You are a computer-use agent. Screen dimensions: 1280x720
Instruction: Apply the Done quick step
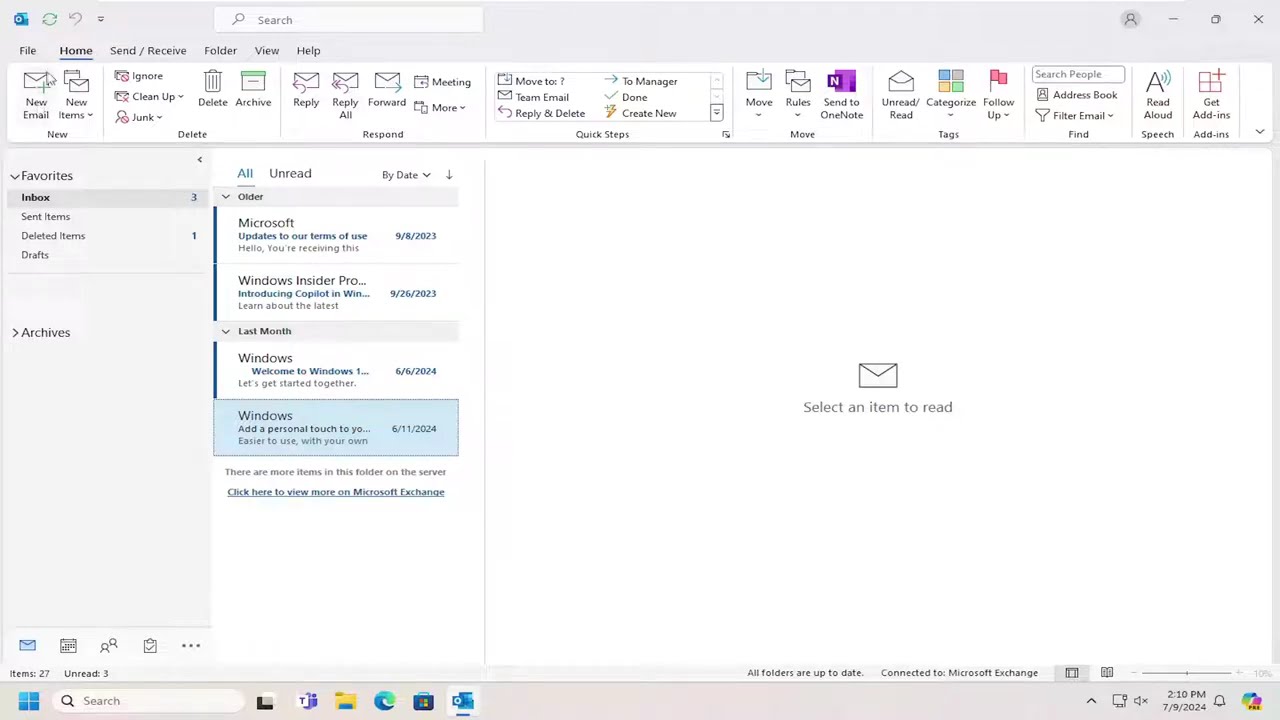(625, 97)
